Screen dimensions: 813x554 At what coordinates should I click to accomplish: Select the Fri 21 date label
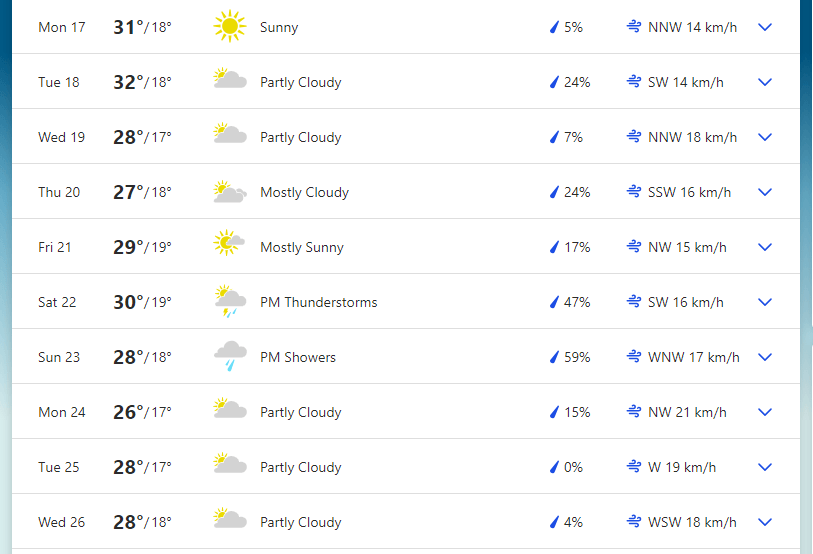pyautogui.click(x=54, y=247)
